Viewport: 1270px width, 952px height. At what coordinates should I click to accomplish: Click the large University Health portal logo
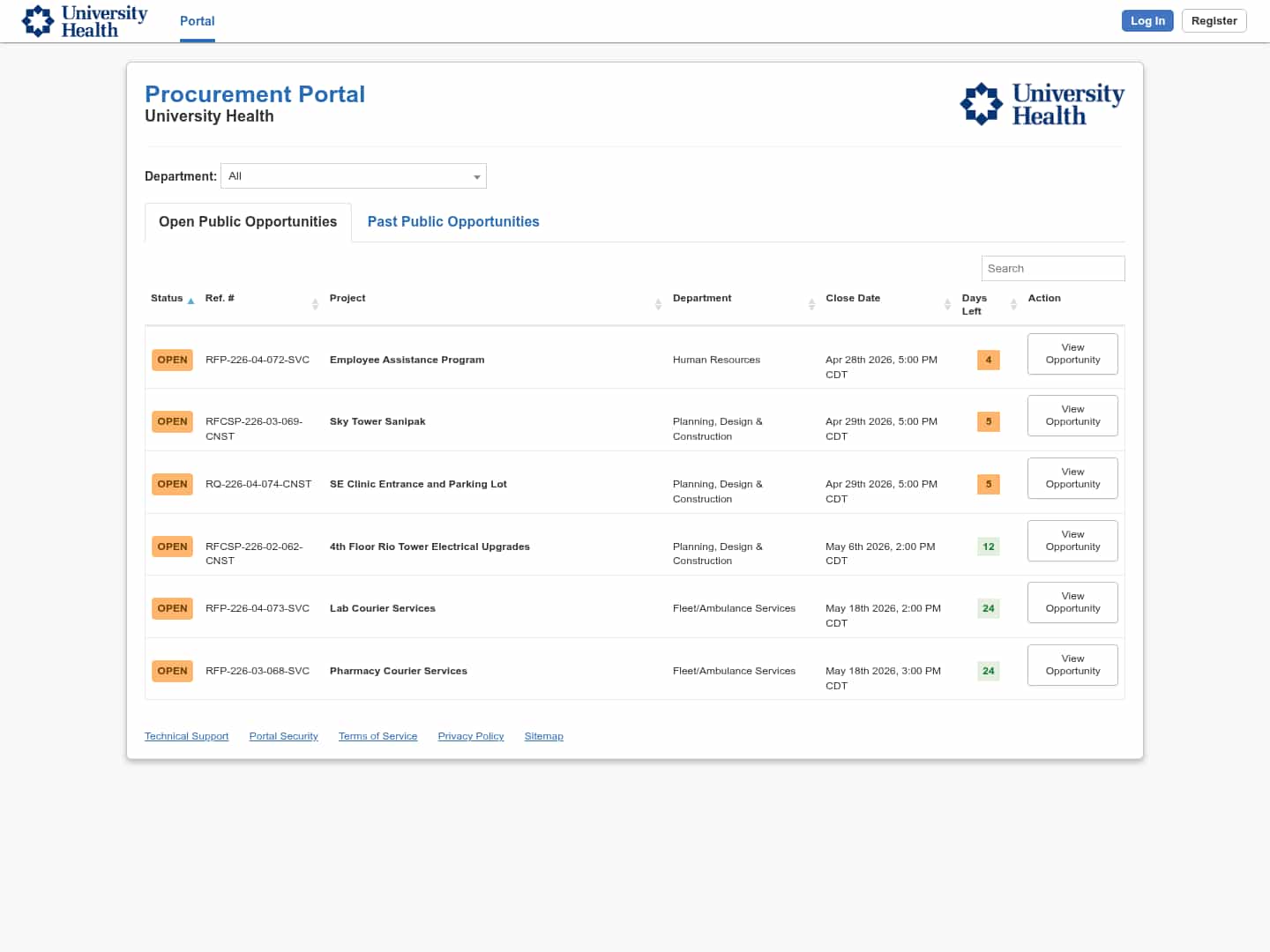[x=1042, y=104]
